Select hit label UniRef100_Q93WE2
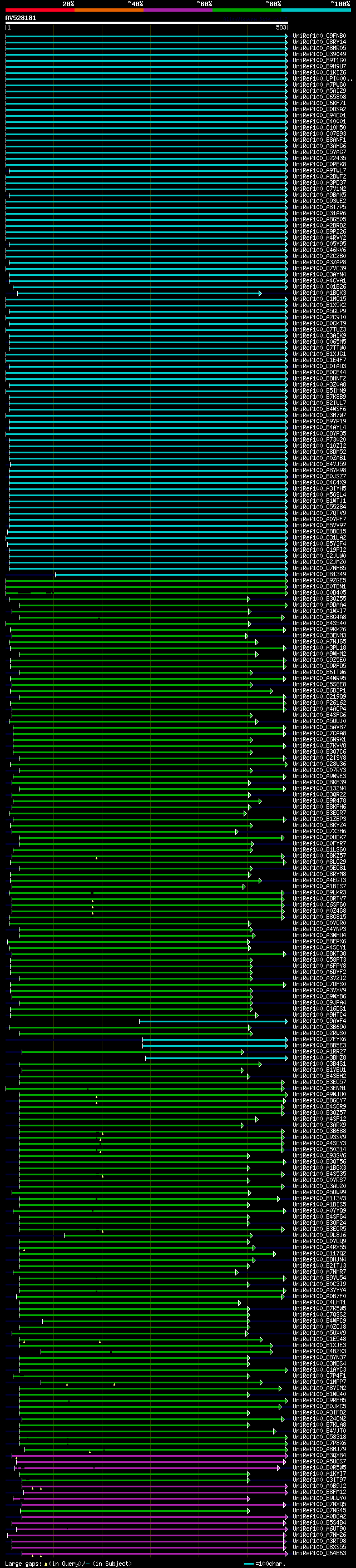Viewport: 356px width, 1568px height. tap(319, 201)
